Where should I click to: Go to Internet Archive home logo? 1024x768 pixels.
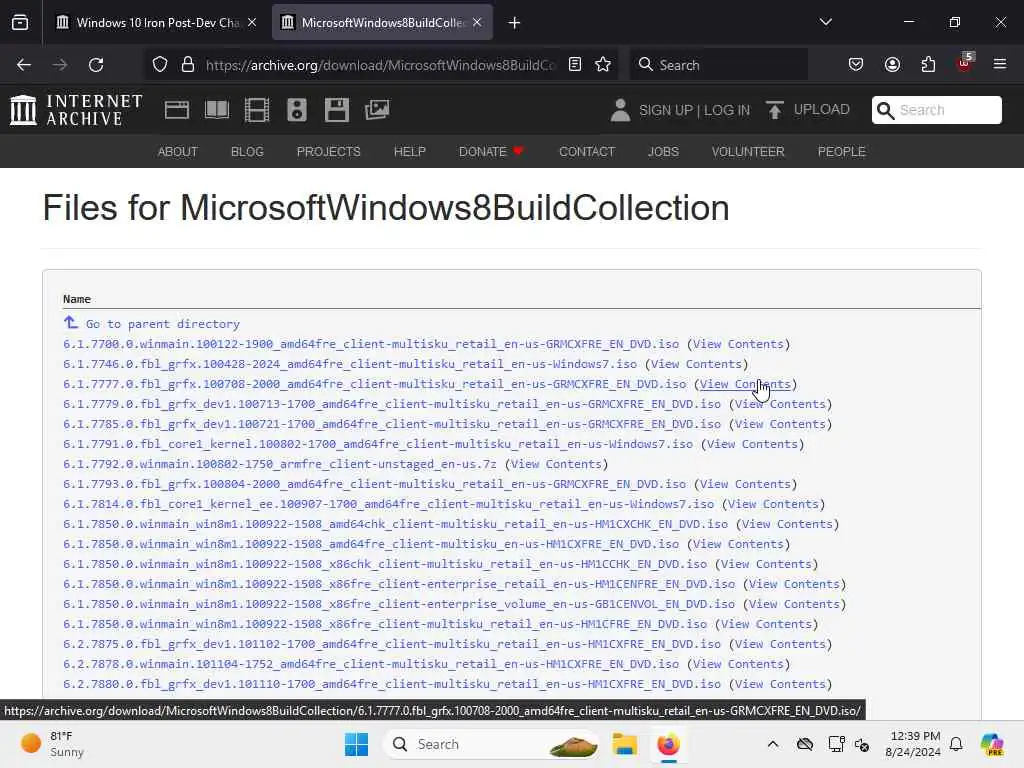[76, 110]
